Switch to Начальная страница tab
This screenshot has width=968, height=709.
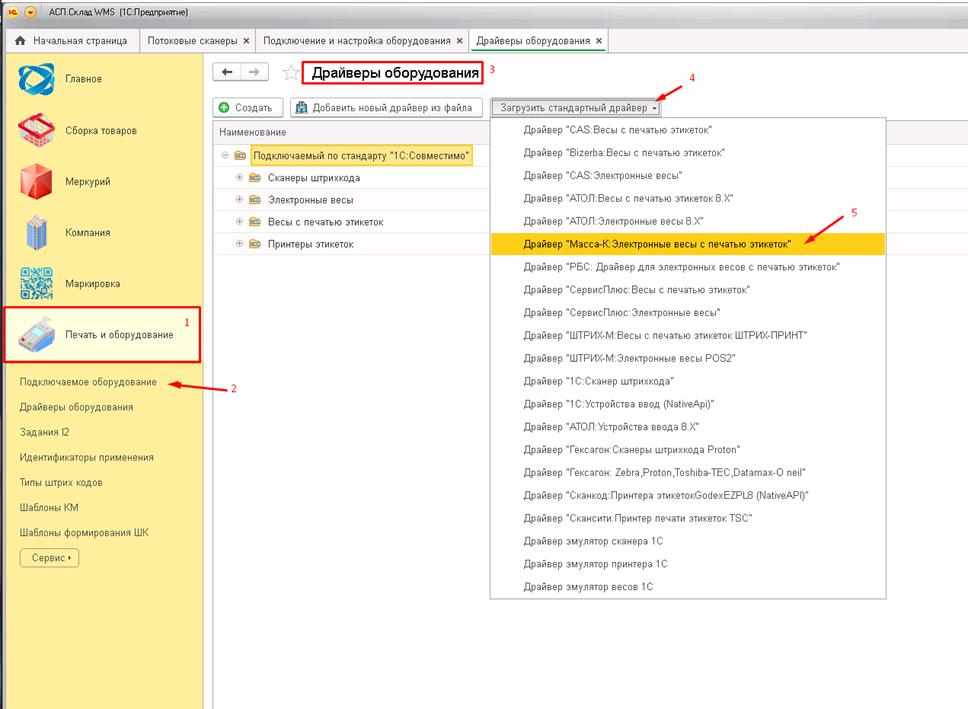[72, 41]
